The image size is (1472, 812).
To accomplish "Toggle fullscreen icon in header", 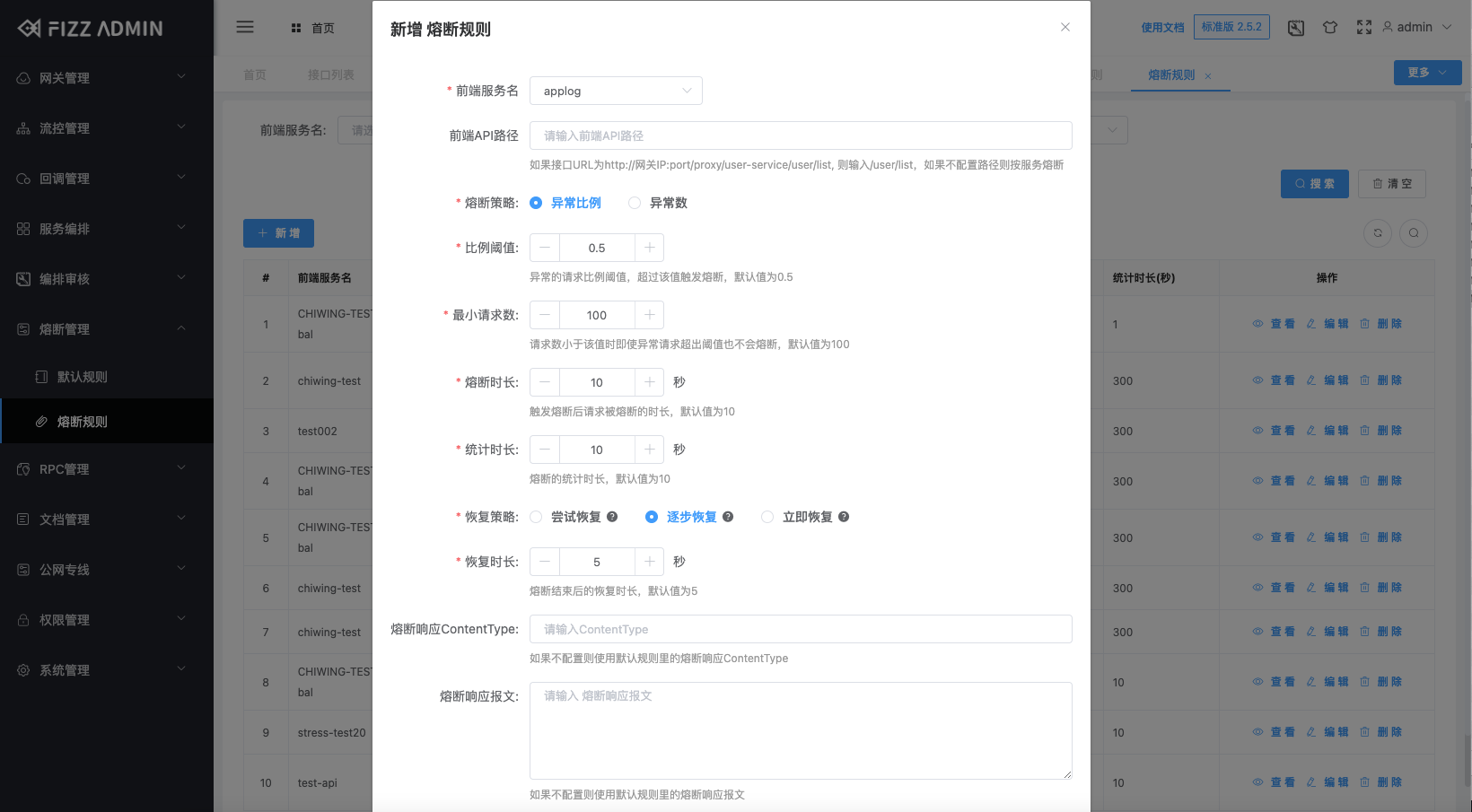I will click(x=1364, y=28).
